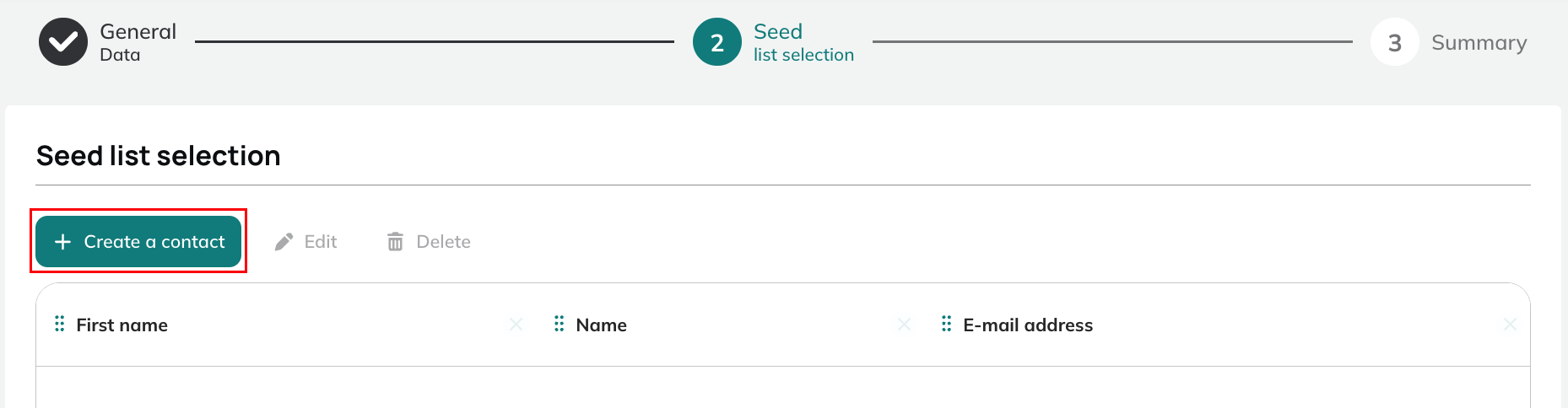Click the Delete label in toolbar

point(444,242)
